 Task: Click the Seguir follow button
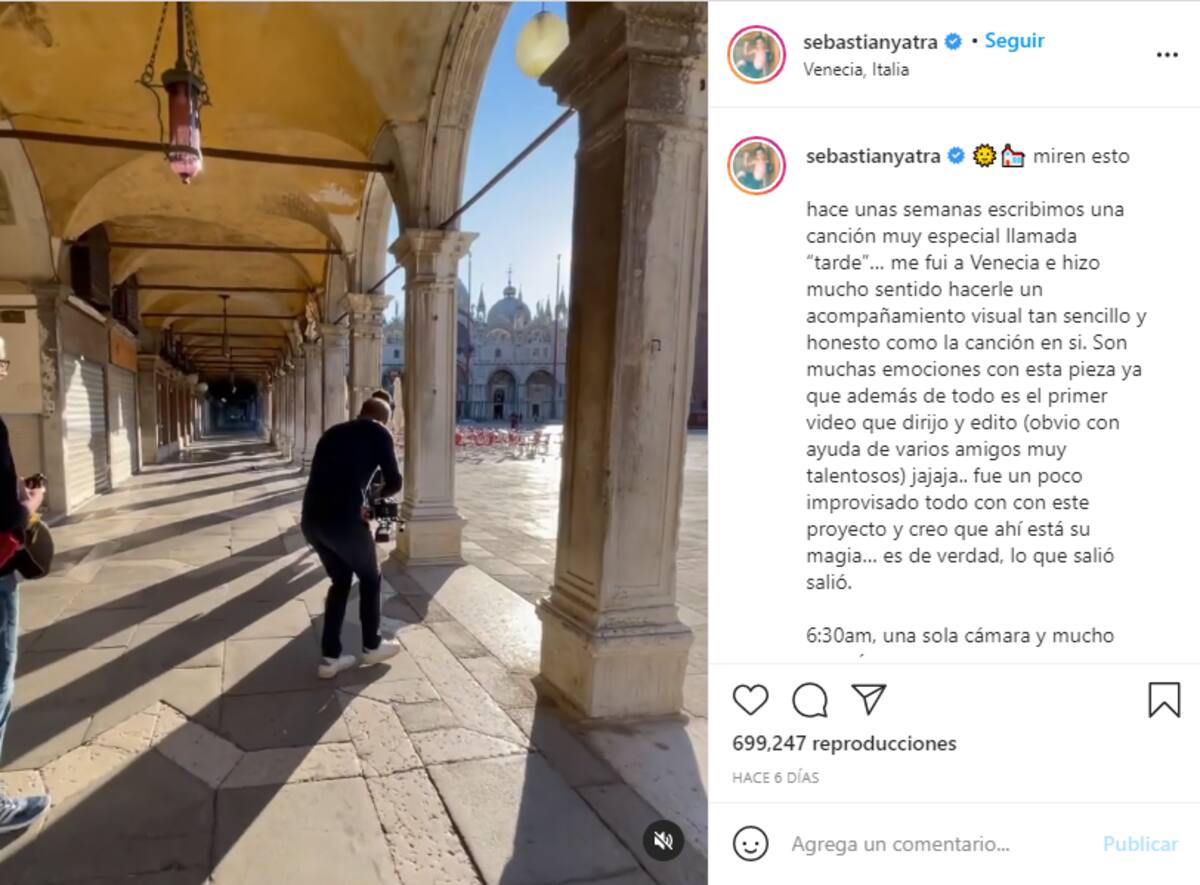point(1014,41)
